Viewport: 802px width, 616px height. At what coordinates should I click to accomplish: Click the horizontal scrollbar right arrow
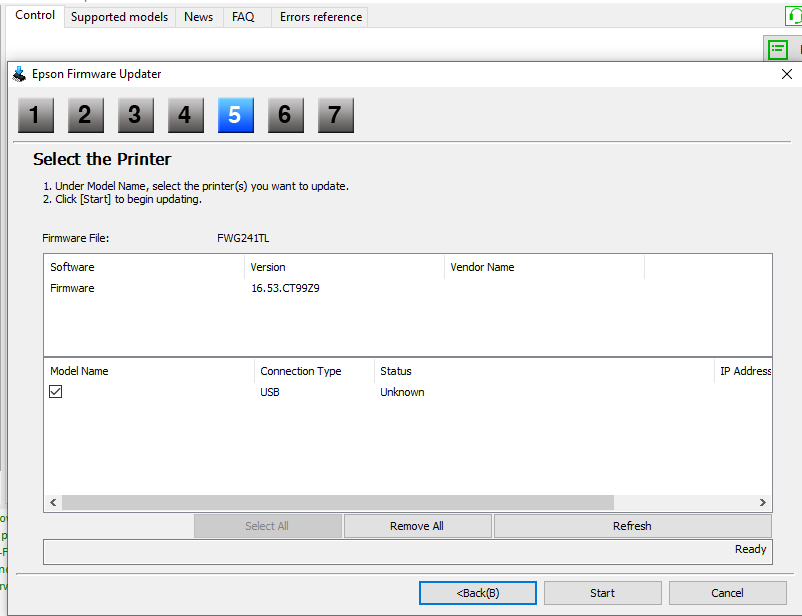click(763, 502)
